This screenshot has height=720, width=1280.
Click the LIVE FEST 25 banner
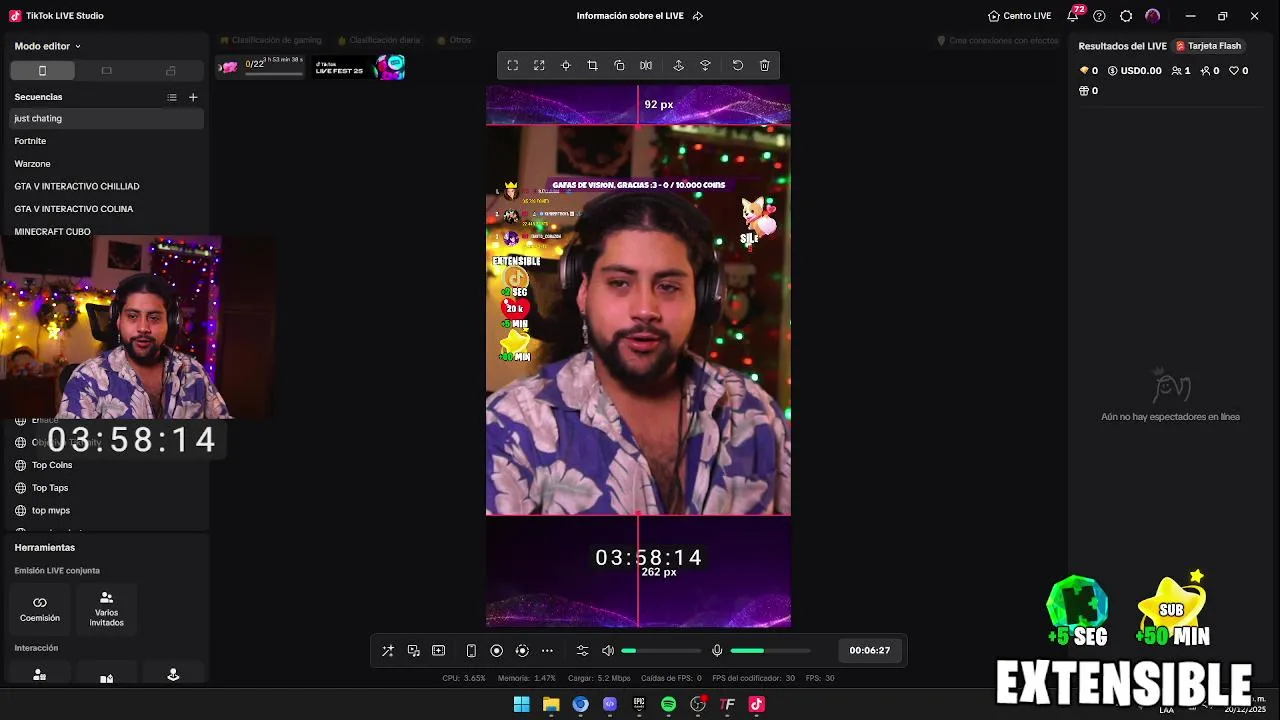[358, 67]
